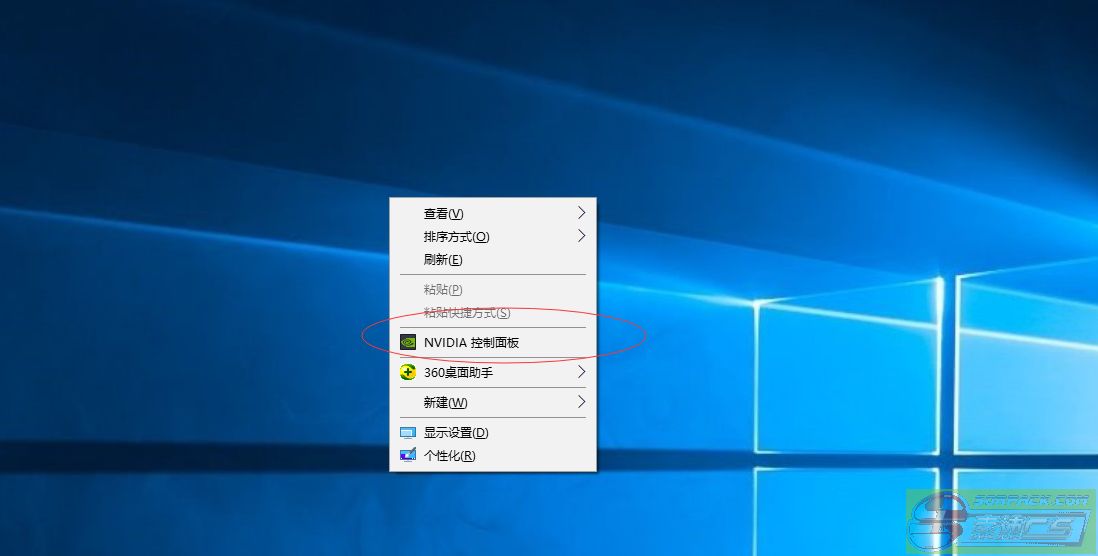Select 刷新(E) to refresh the desktop
Viewport: 1098px width, 556px height.
443,260
